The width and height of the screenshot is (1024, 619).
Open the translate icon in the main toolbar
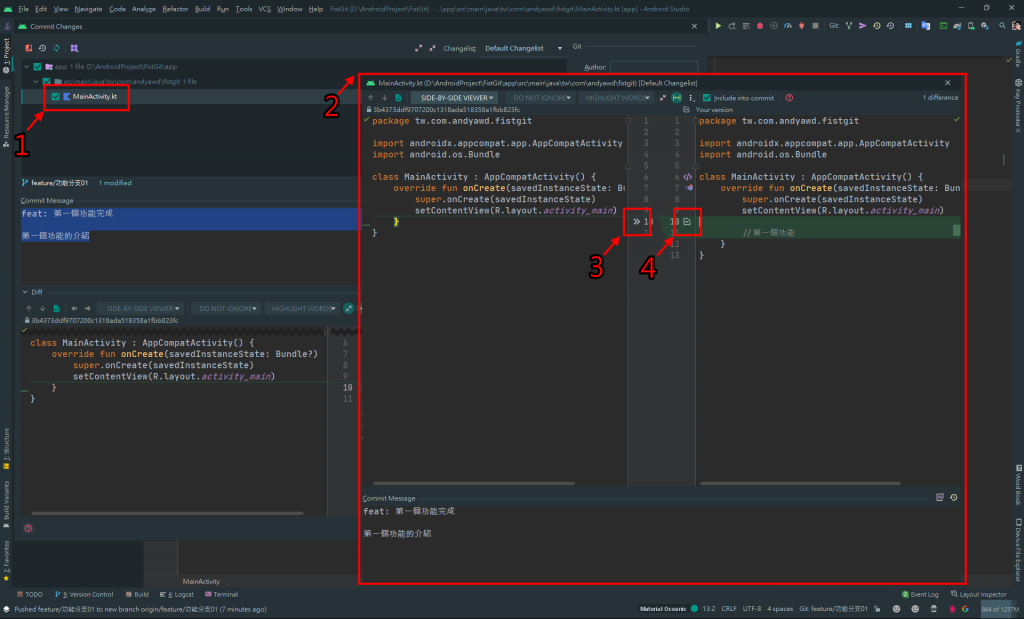pyautogui.click(x=925, y=26)
